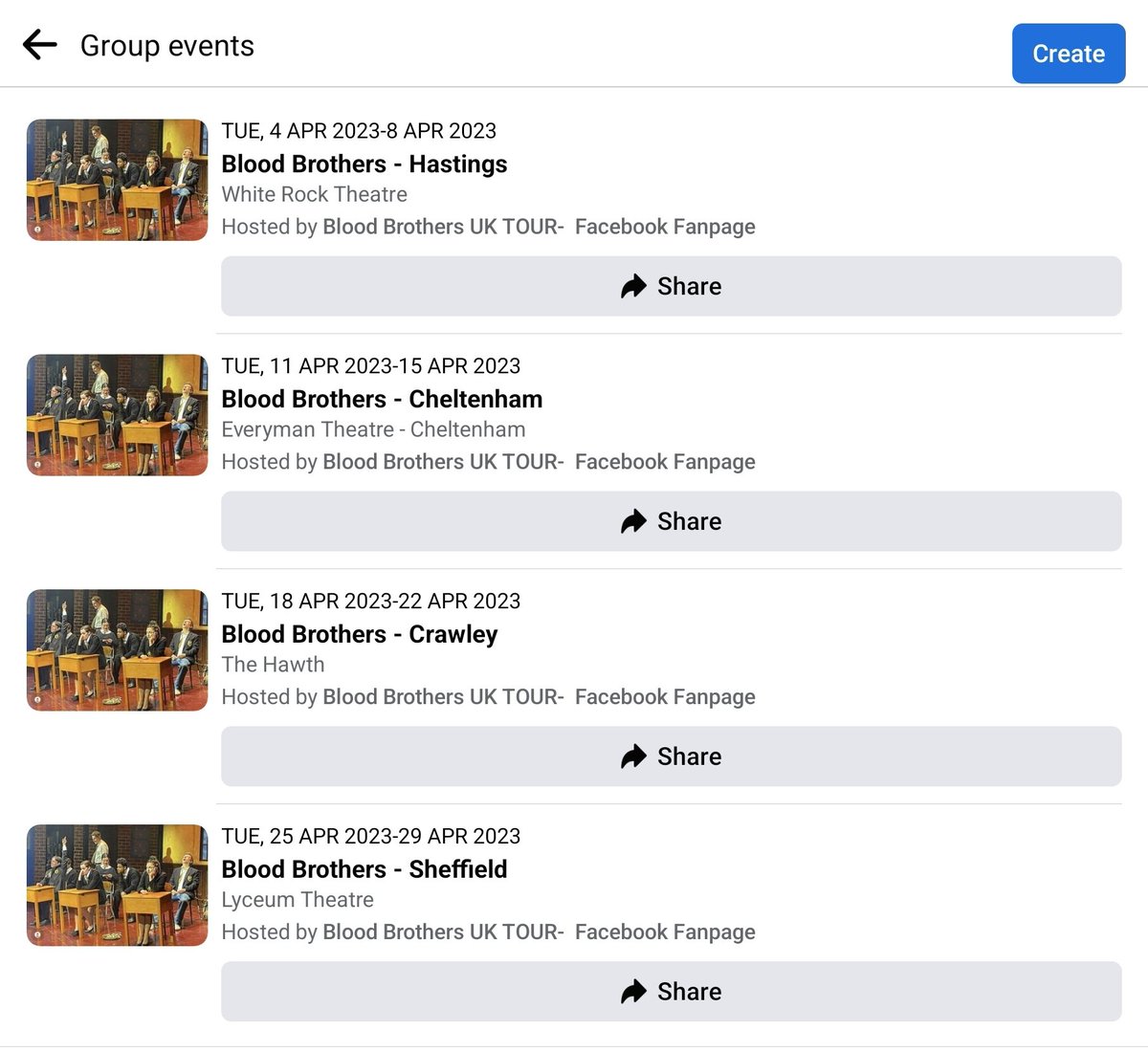Click the date TUE, 4 APR 2023-8 APR 2023
1148x1052 pixels.
click(359, 131)
